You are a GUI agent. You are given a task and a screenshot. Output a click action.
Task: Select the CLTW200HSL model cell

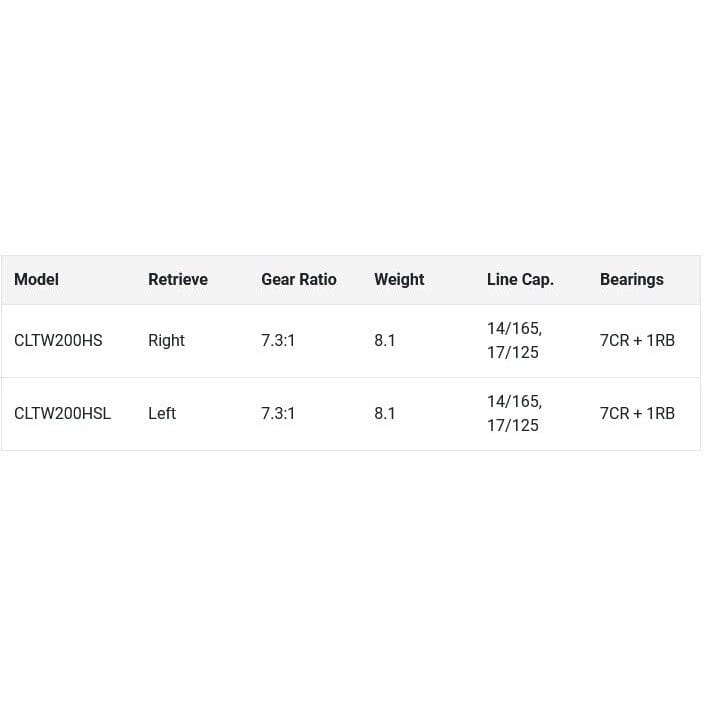pyautogui.click(x=62, y=414)
